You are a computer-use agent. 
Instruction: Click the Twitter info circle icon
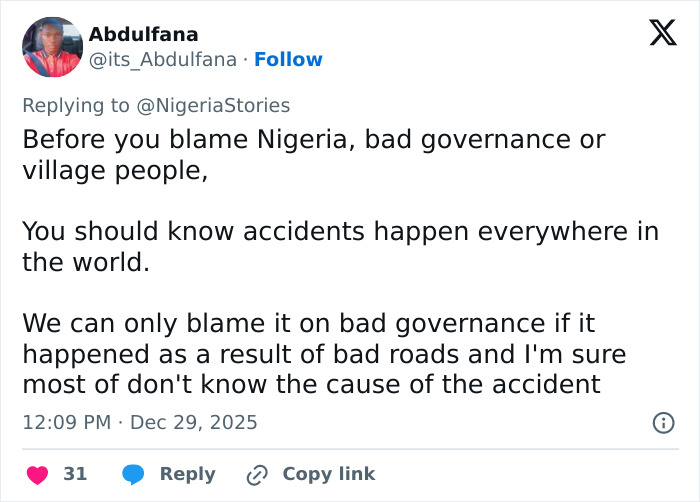coord(662,423)
